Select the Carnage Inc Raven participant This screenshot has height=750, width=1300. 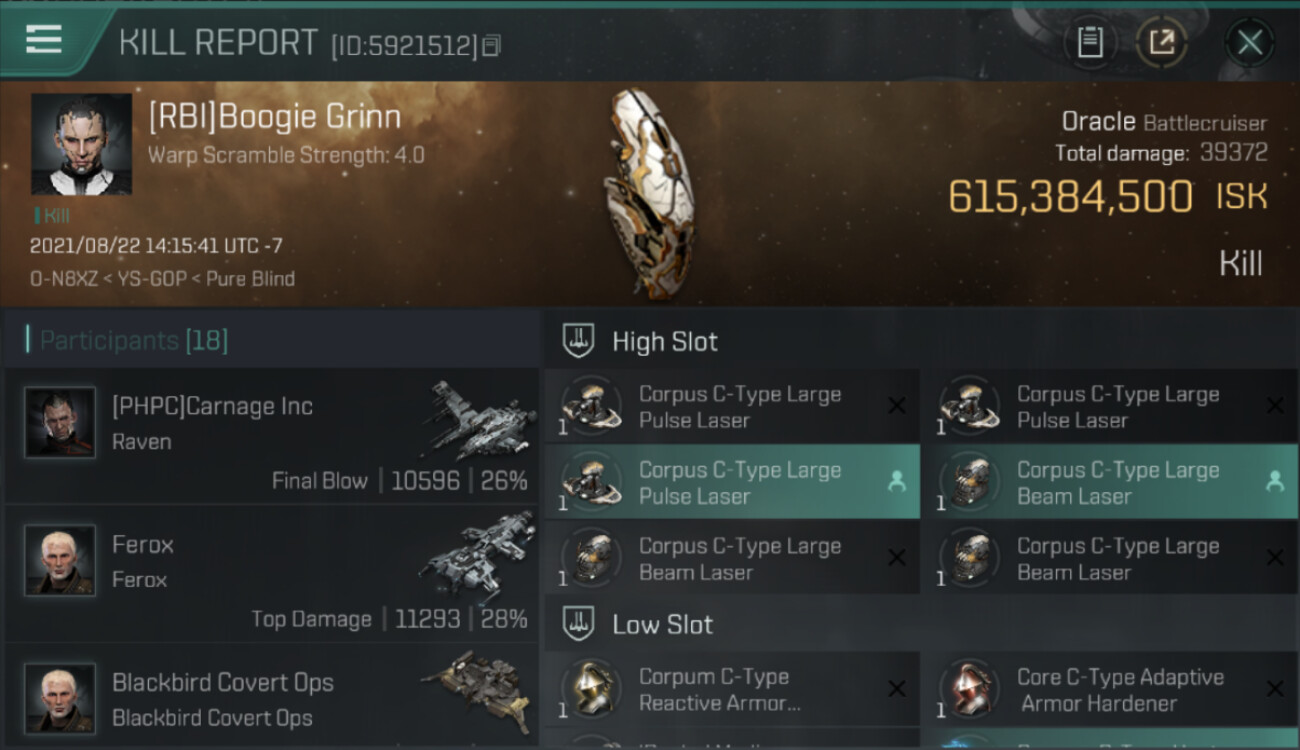coord(271,436)
